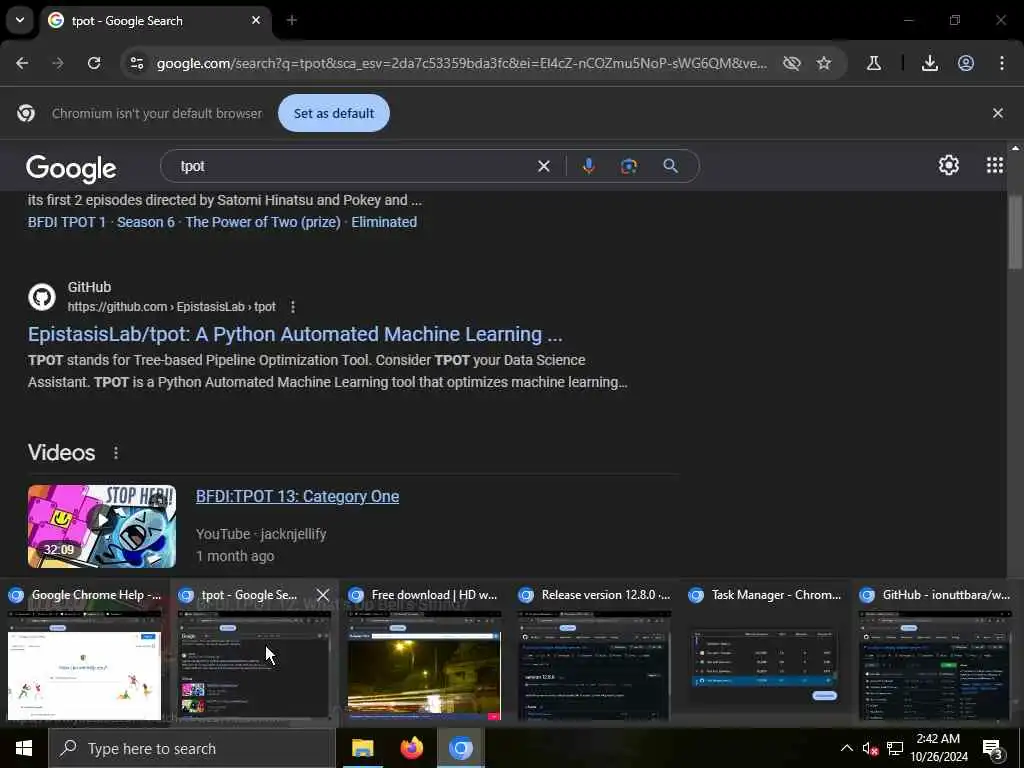The image size is (1024, 768).
Task: Open Videos section three-dot menu
Action: coord(116,453)
